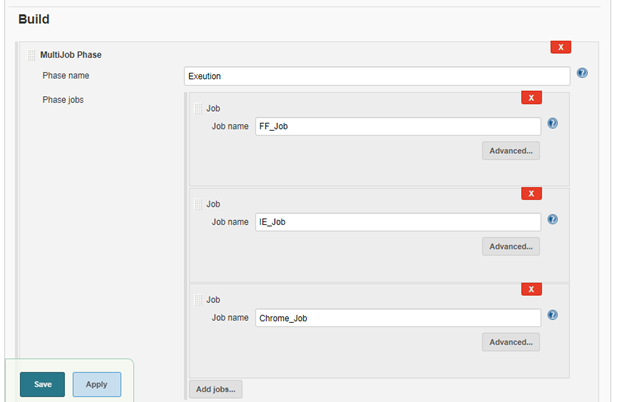
Task: Click the drag handle of FF_Job block
Action: click(x=198, y=108)
